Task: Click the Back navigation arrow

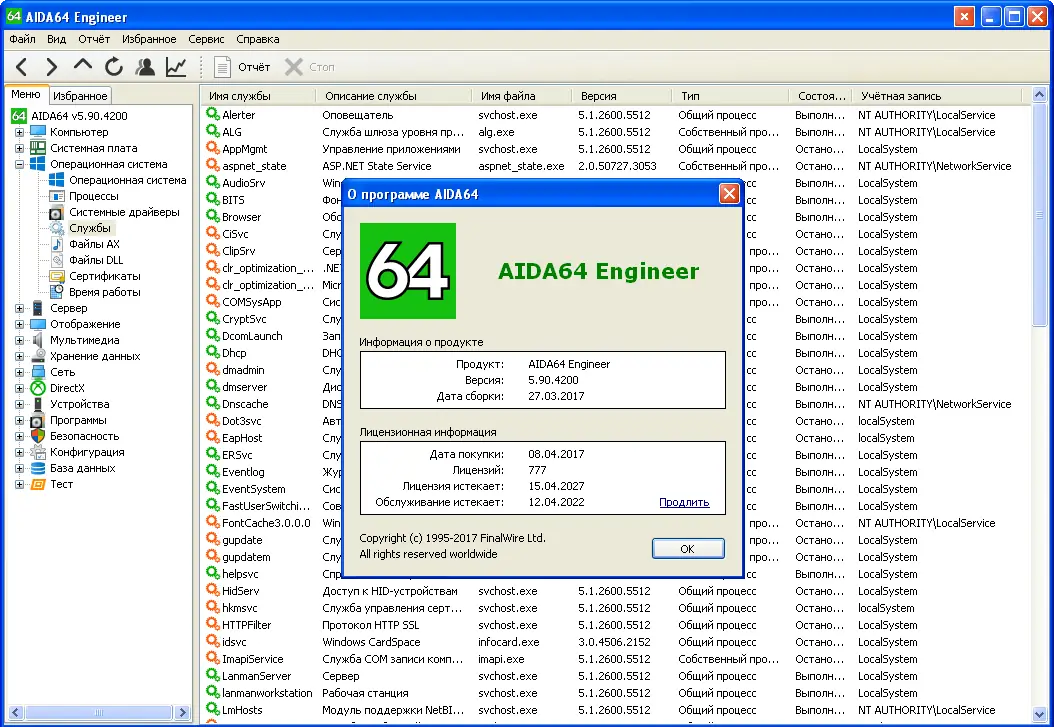Action: 22,67
